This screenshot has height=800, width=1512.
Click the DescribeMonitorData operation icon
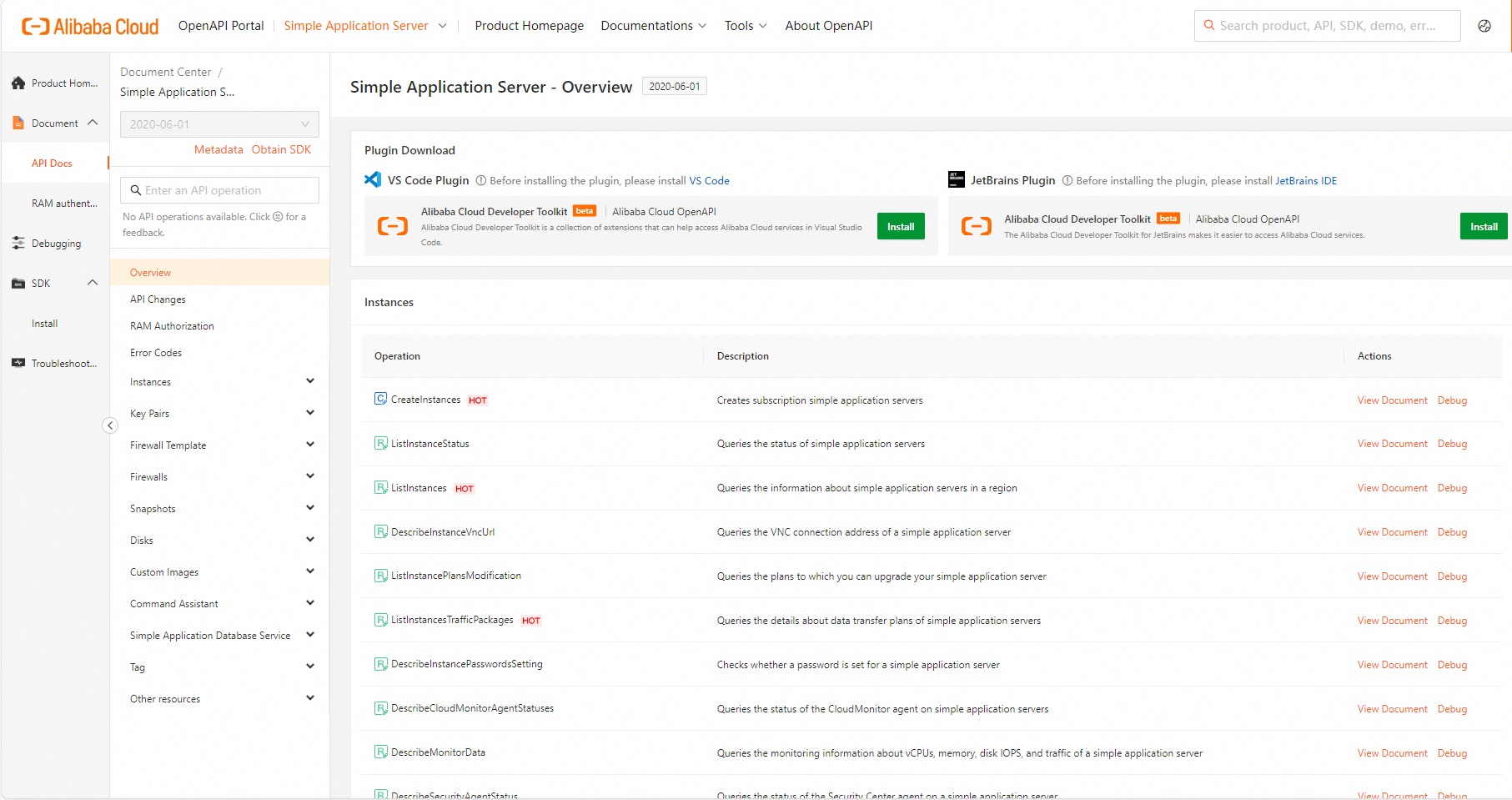point(380,752)
